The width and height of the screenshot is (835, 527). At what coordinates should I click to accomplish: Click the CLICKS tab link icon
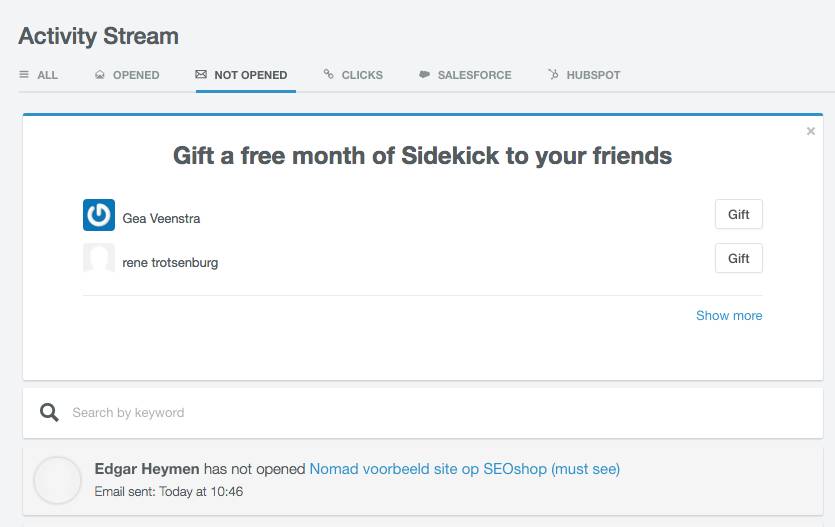click(x=328, y=75)
